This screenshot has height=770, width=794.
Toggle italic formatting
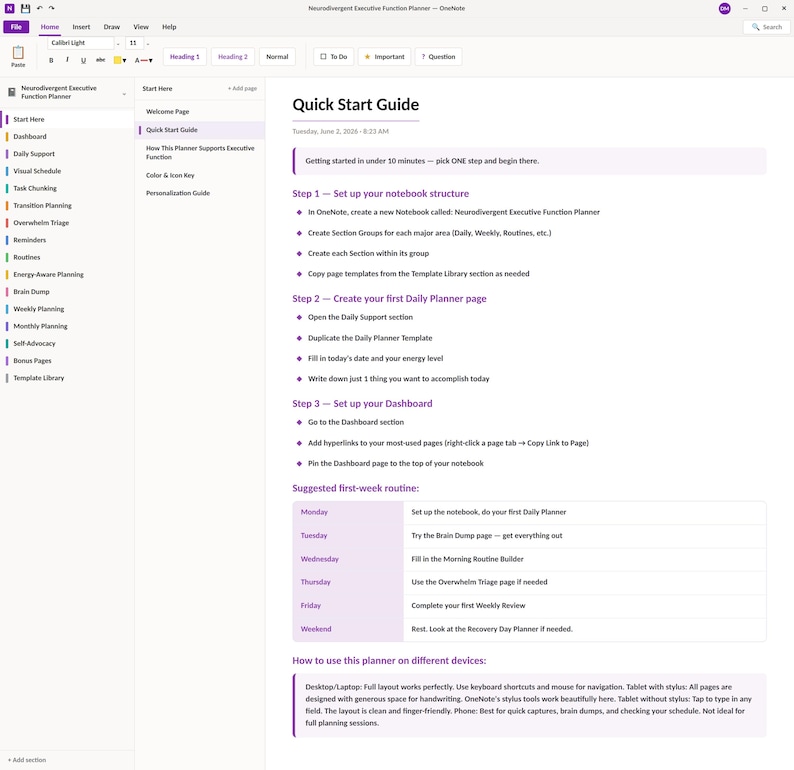tap(67, 60)
